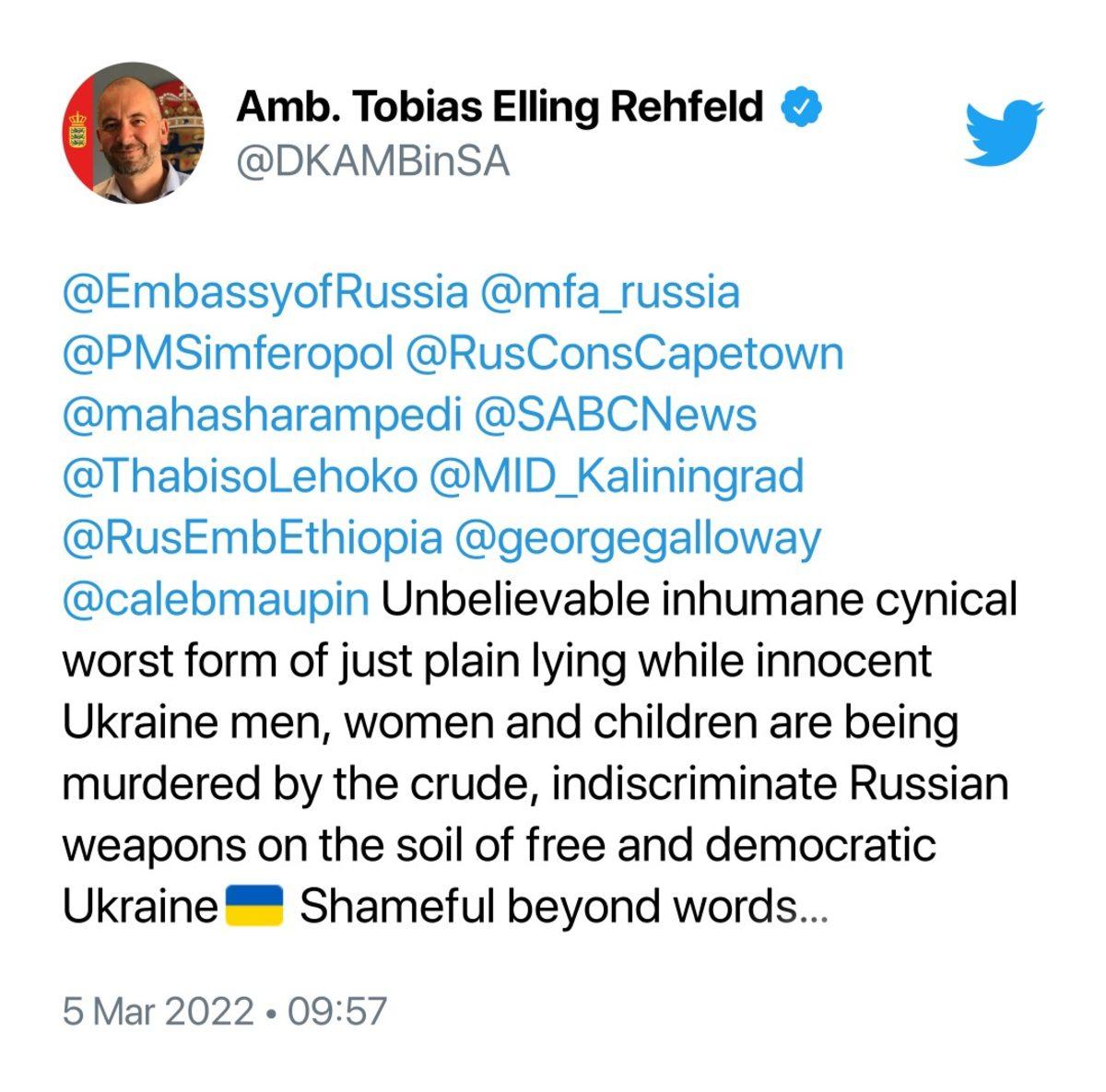Click the @ThabisoLehoko mention
This screenshot has height=1092, width=1106.
(240, 476)
